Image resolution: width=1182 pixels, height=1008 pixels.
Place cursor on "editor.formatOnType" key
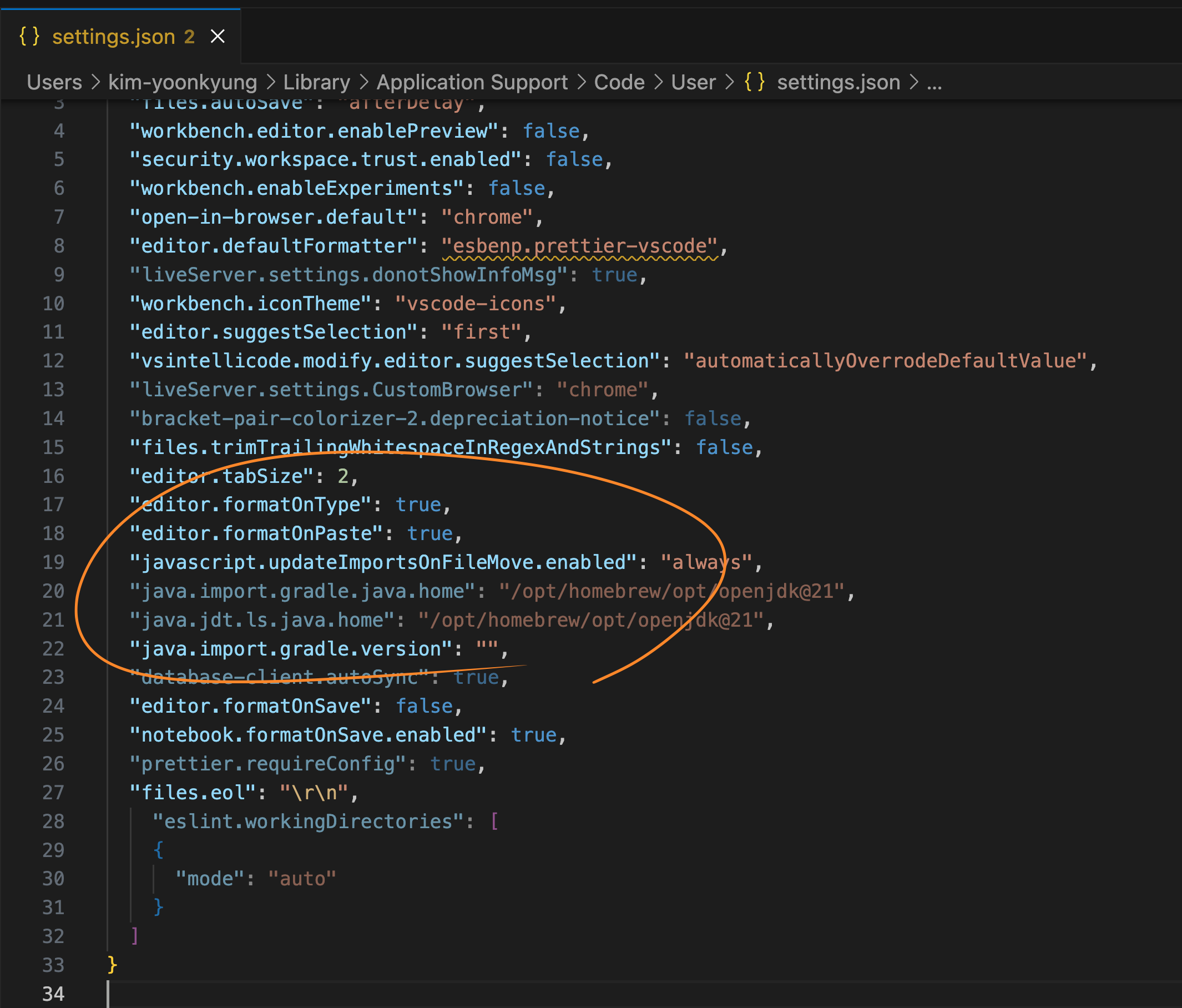pyautogui.click(x=251, y=505)
